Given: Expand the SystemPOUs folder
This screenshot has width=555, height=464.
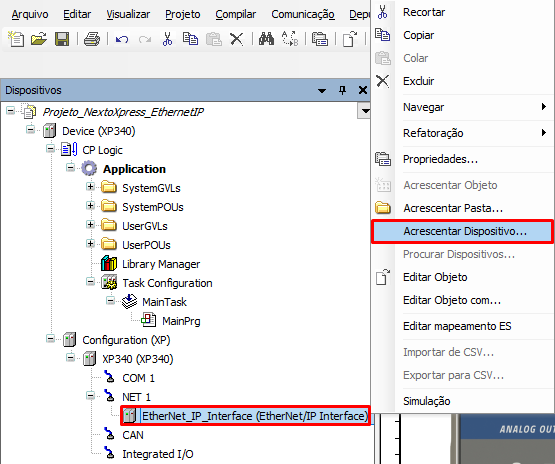Looking at the screenshot, I should coord(91,206).
